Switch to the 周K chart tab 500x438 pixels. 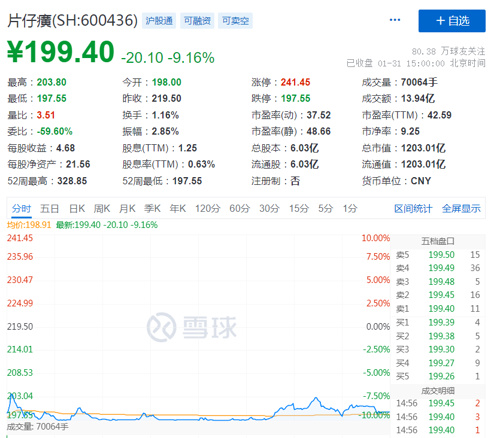(102, 209)
